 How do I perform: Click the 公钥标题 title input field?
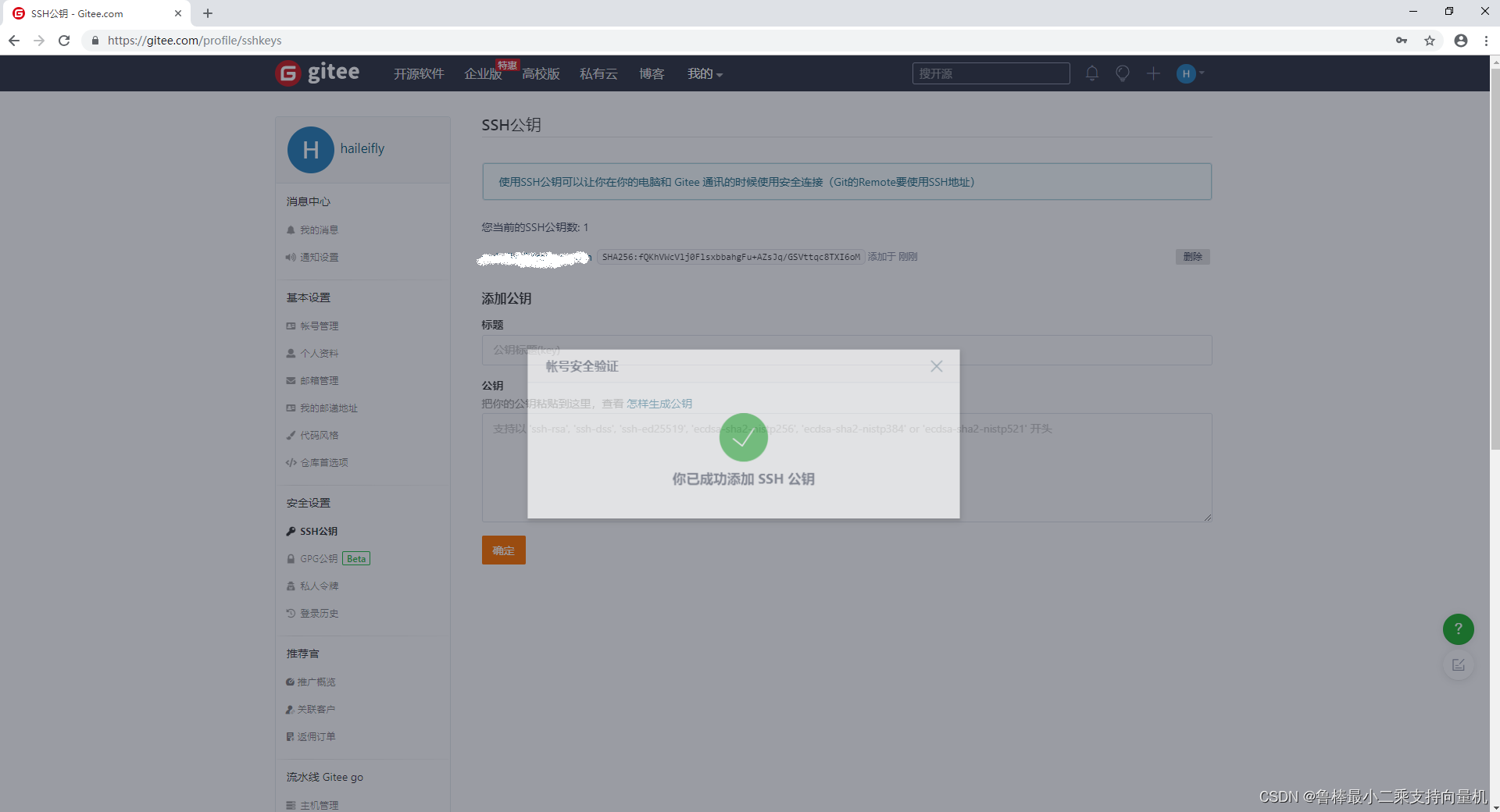click(847, 350)
